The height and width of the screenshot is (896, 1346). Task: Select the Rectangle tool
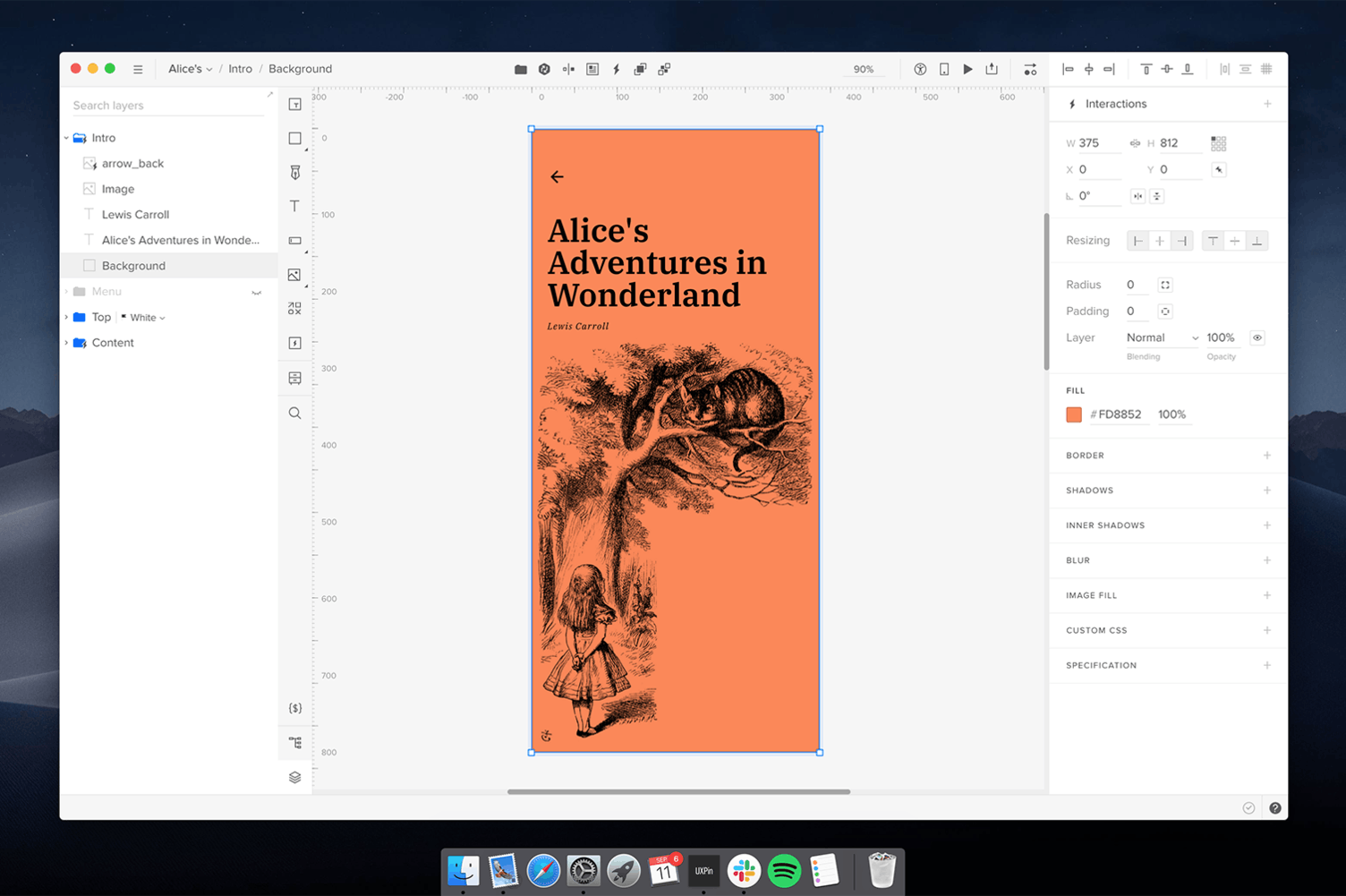(294, 138)
